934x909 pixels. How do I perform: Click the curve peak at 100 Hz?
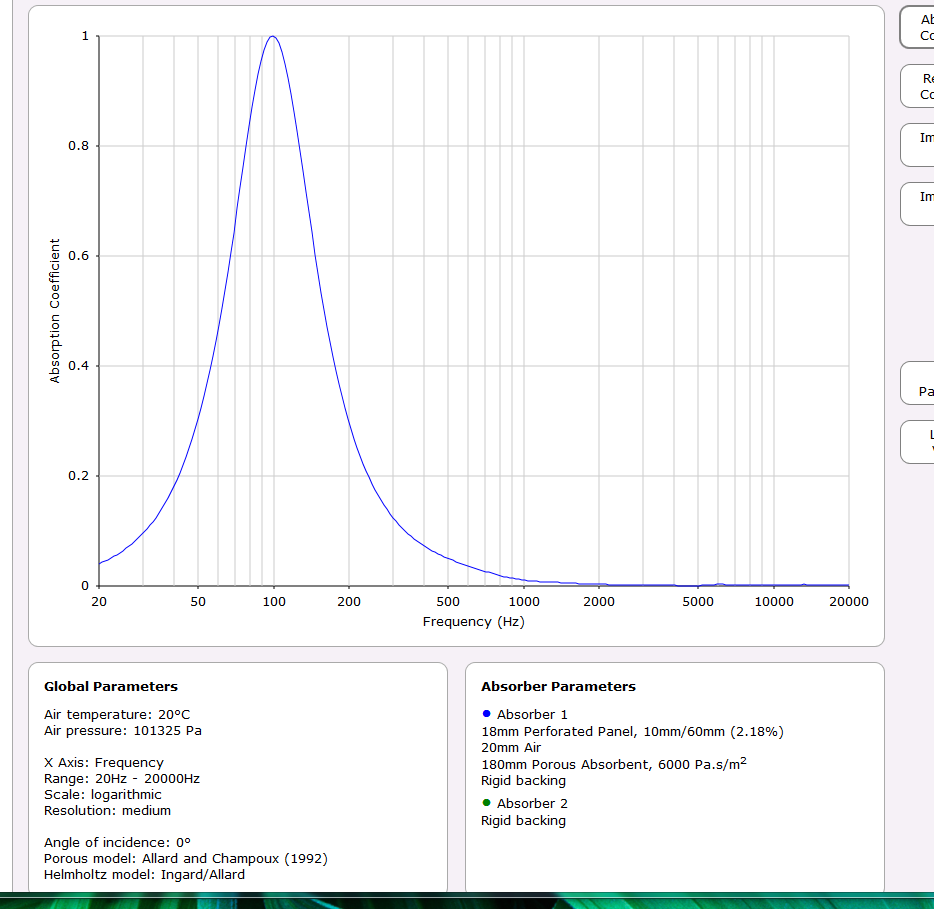pyautogui.click(x=272, y=37)
